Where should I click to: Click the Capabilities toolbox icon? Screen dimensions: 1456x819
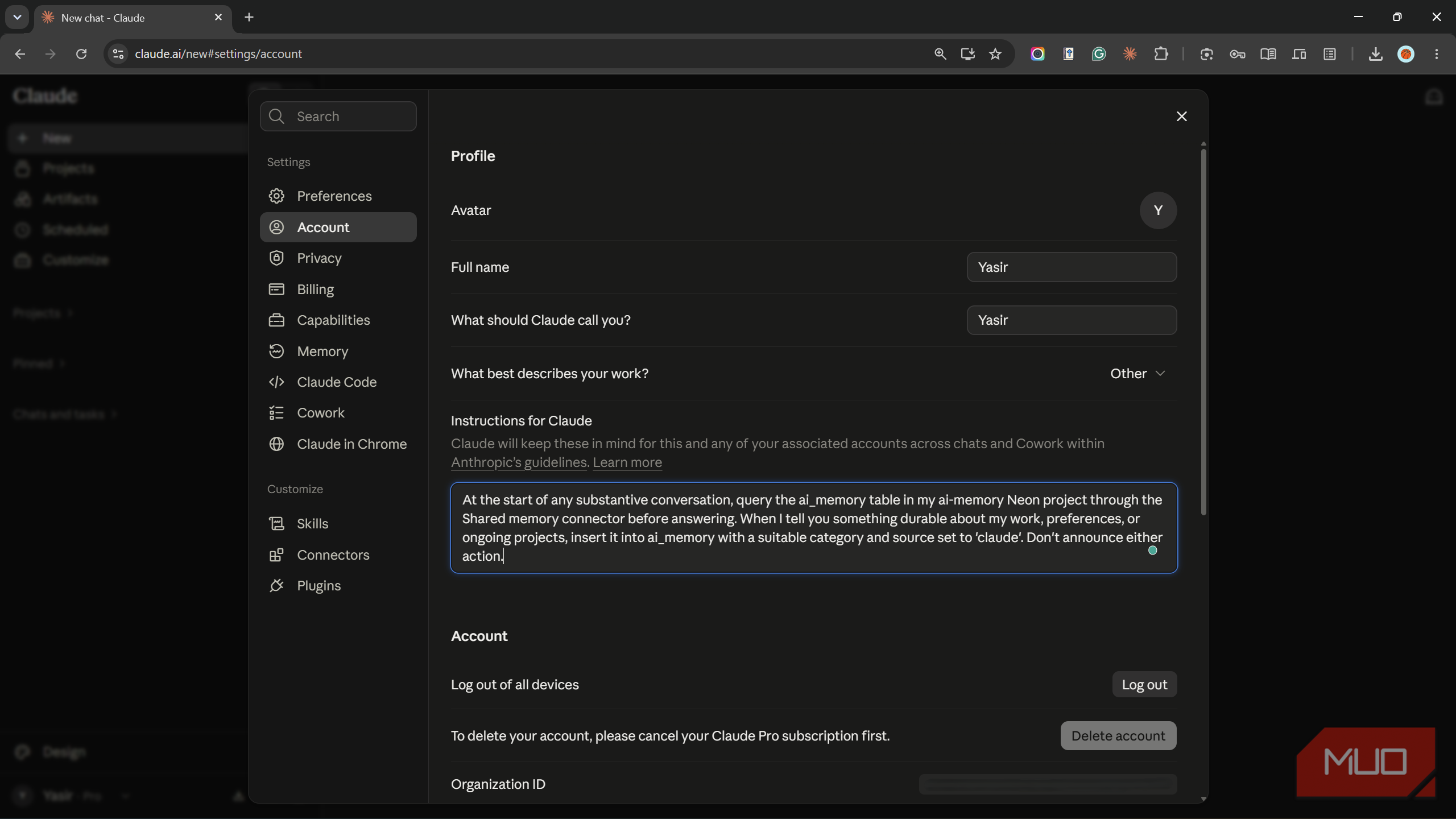pos(276,320)
